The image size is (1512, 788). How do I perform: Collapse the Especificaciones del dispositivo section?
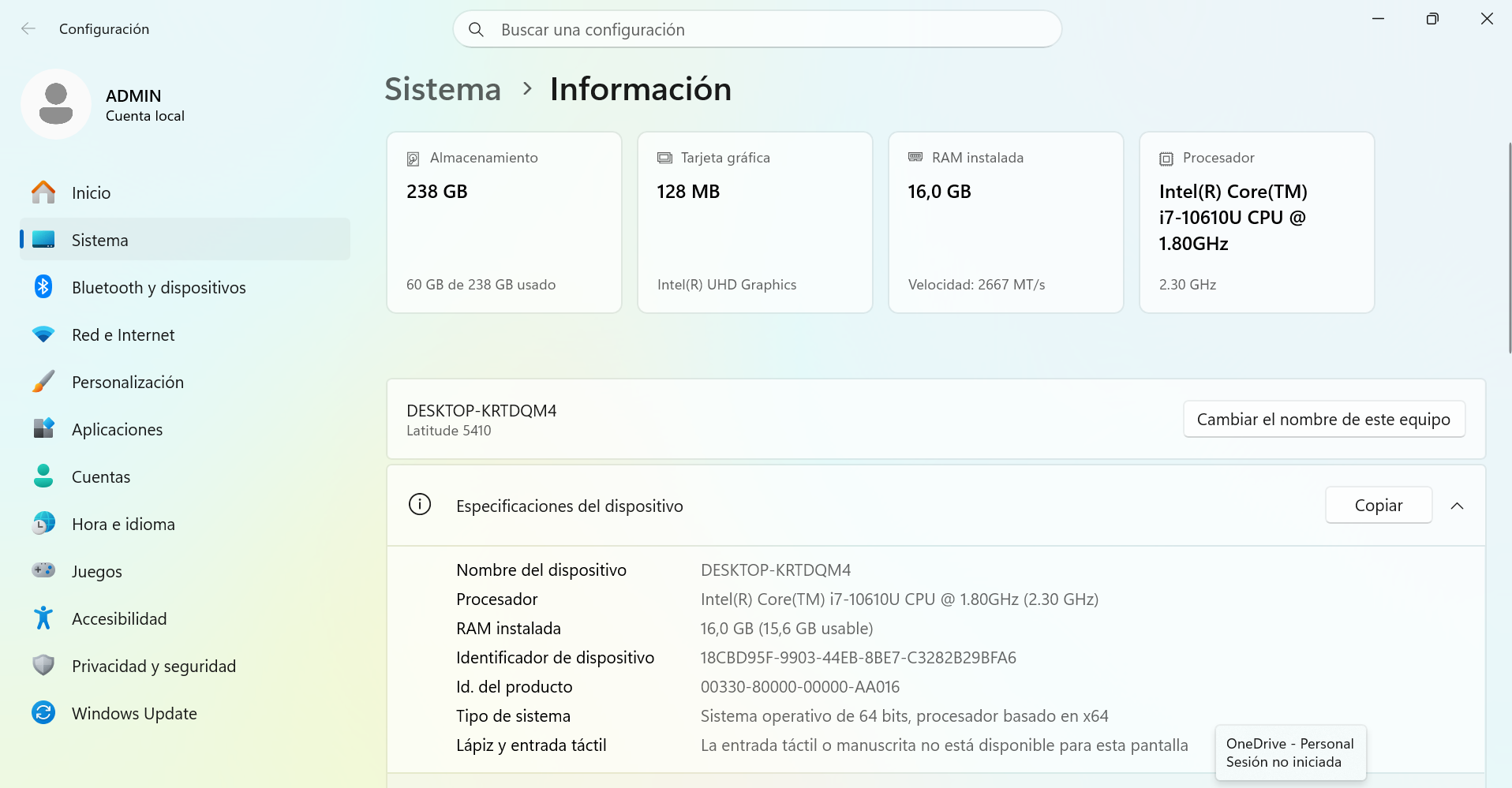pyautogui.click(x=1457, y=506)
